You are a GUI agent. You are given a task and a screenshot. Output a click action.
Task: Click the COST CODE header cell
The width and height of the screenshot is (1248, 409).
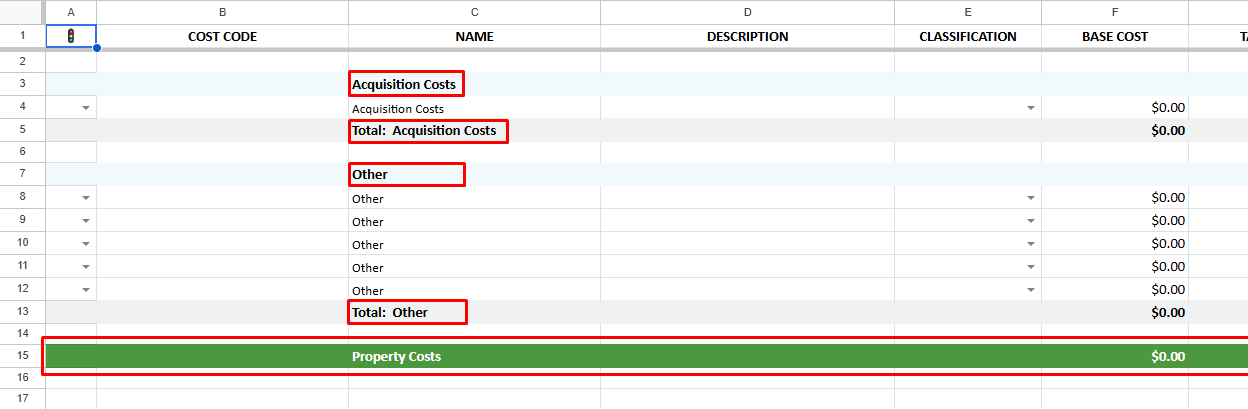222,36
